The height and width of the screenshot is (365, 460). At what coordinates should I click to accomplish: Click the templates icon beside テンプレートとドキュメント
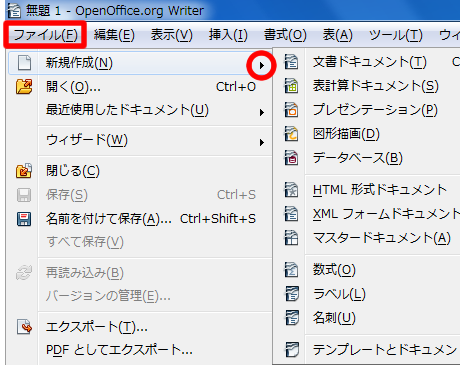[x=292, y=350]
